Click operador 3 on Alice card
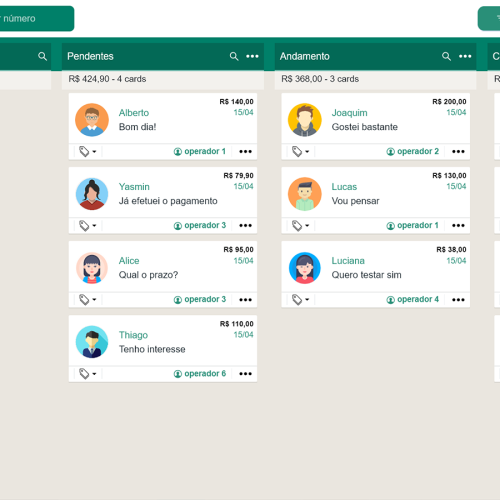This screenshot has height=500, width=500. (200, 299)
